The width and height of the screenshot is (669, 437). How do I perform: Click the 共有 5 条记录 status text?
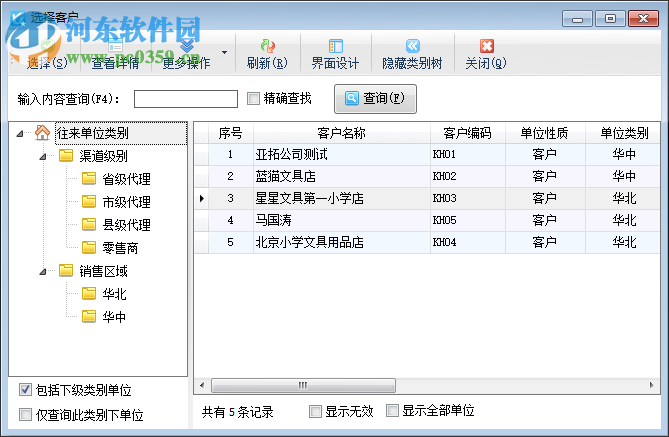(238, 412)
